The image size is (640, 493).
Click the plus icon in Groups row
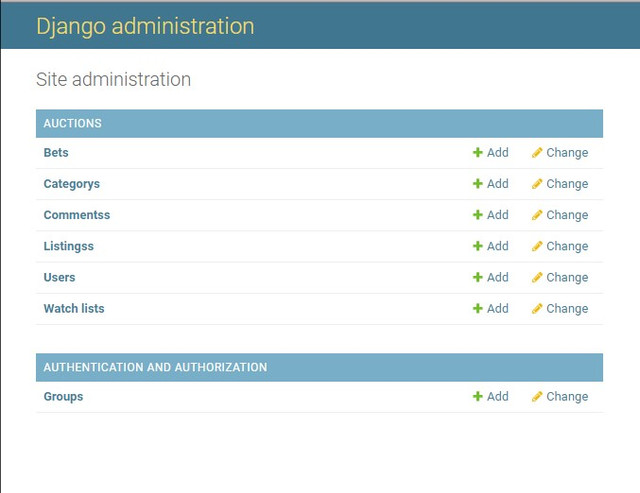pos(478,396)
